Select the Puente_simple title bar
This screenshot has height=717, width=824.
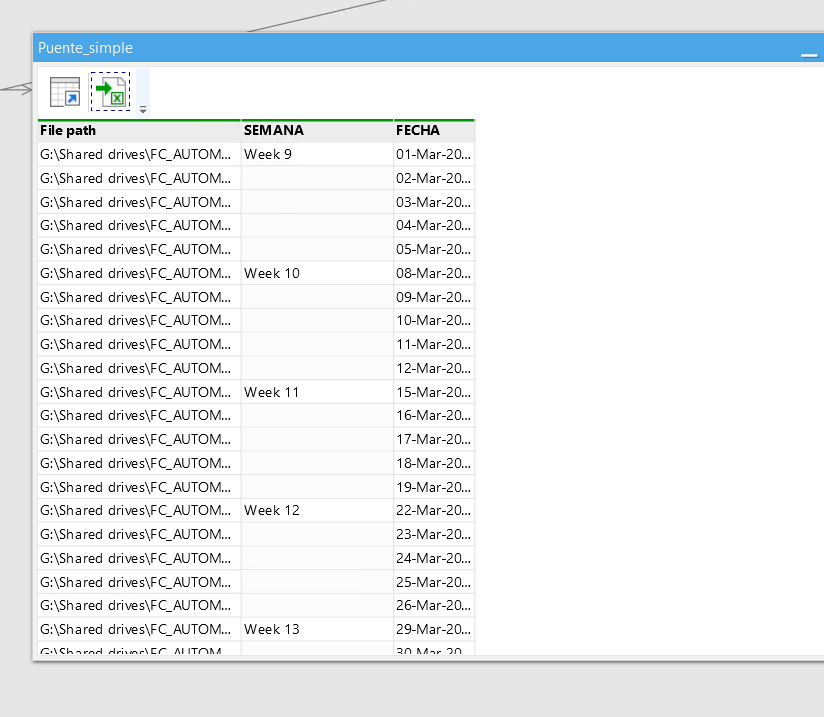[428, 48]
